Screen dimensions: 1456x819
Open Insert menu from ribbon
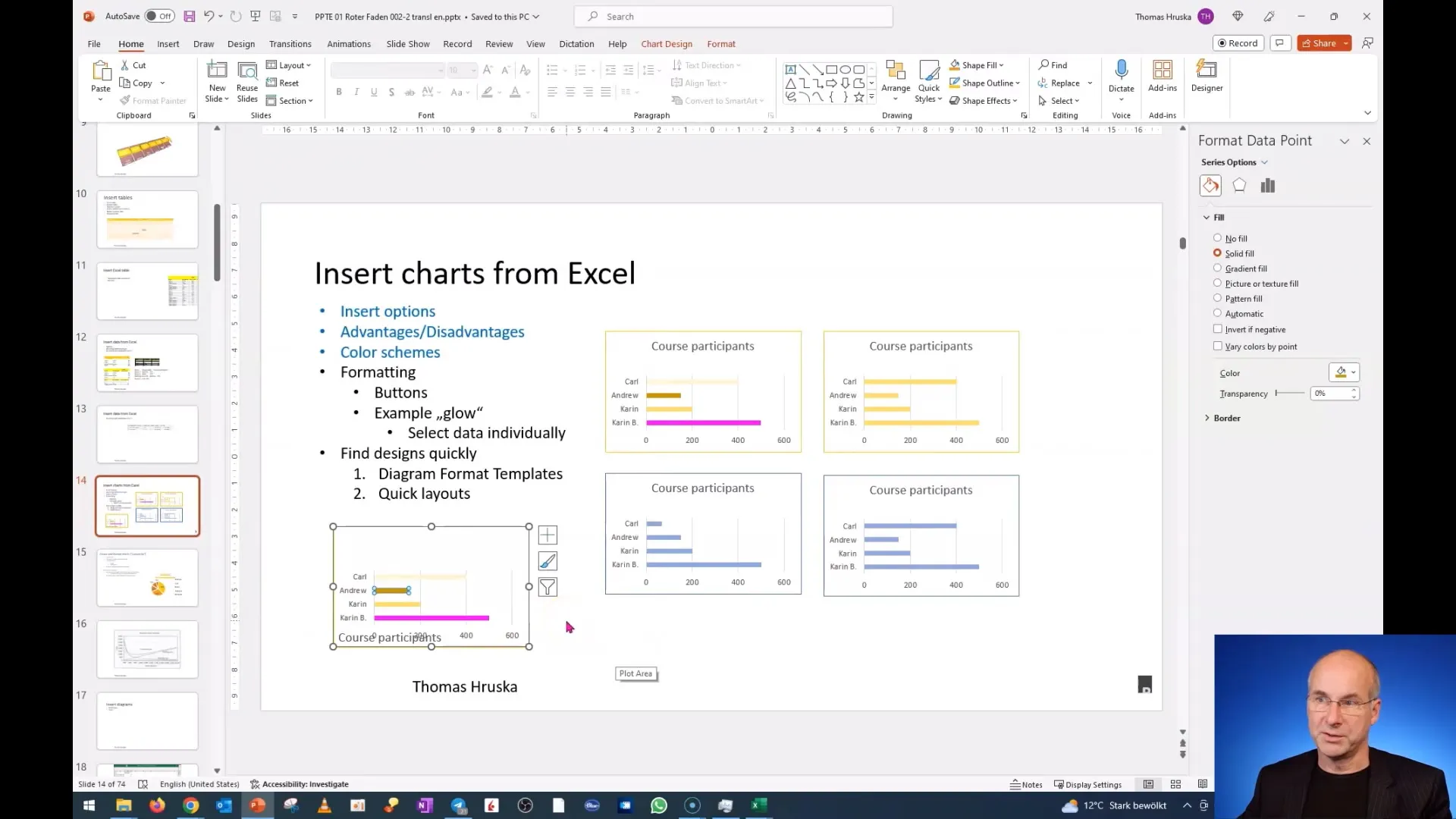pyautogui.click(x=167, y=43)
